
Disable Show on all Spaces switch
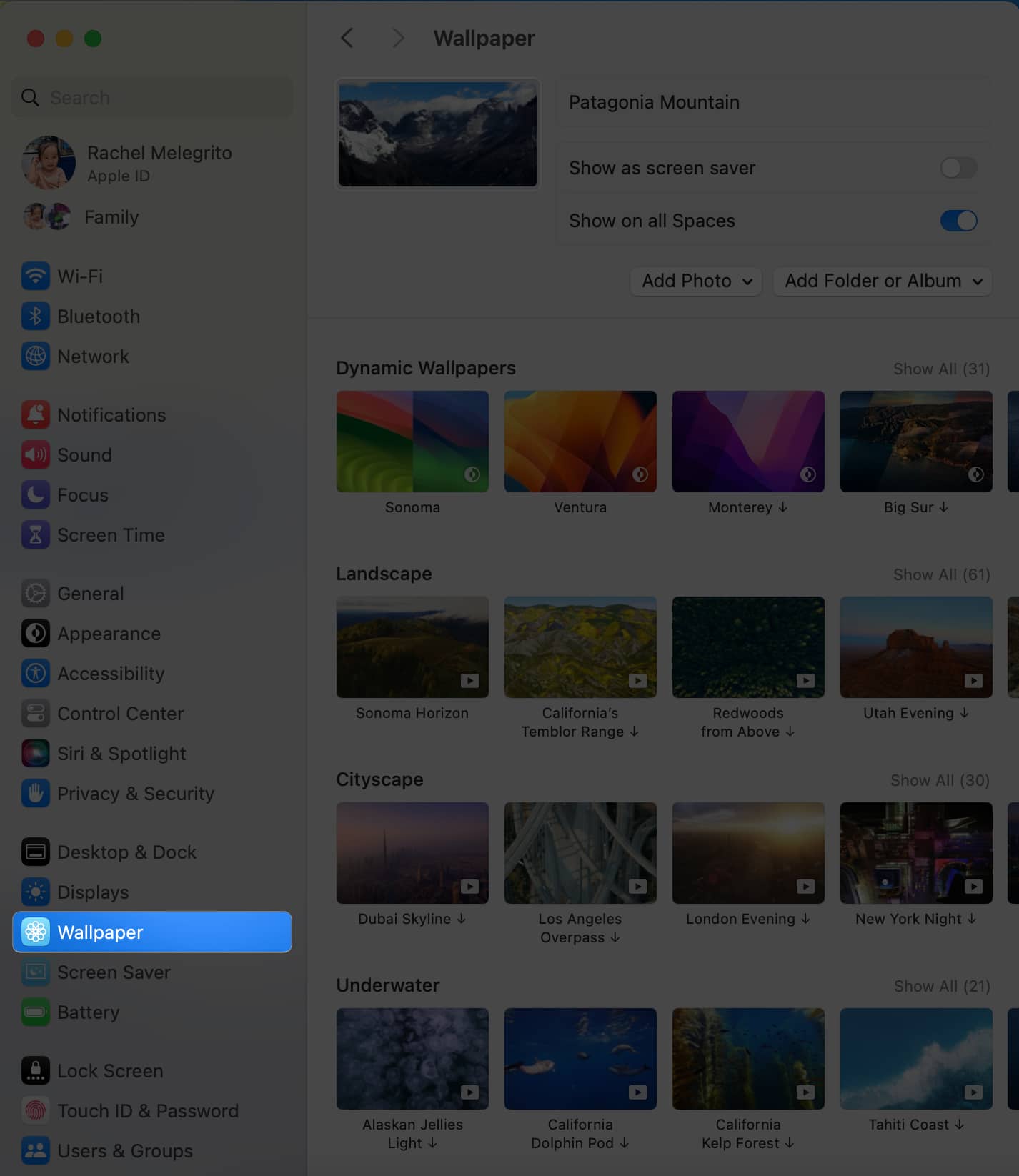(958, 221)
